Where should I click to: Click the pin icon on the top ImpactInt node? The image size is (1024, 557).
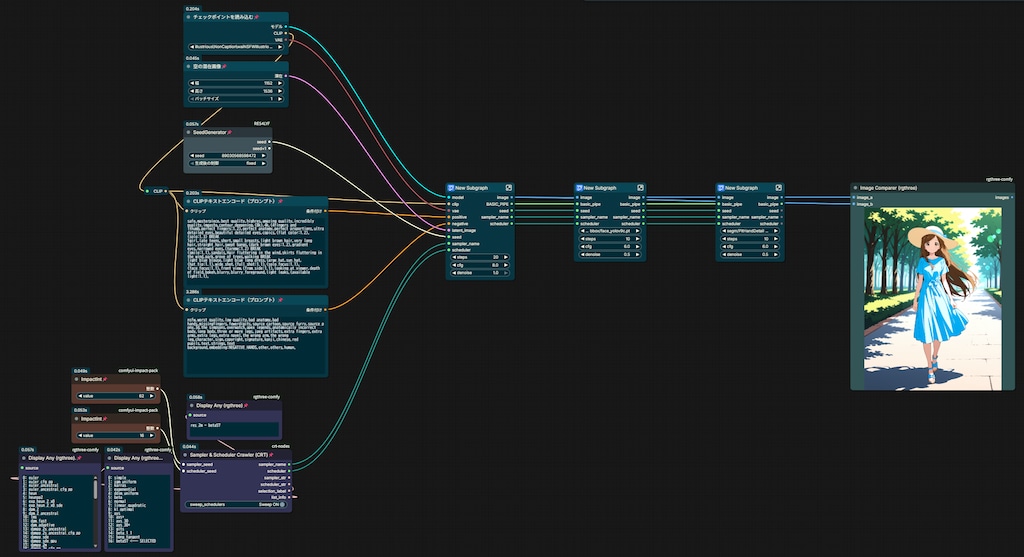105,379
